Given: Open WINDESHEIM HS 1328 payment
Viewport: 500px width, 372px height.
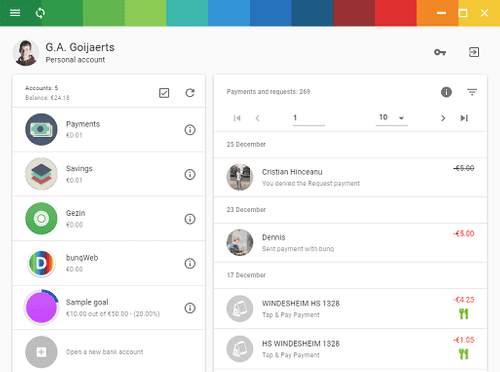Looking at the screenshot, I should tap(350, 308).
